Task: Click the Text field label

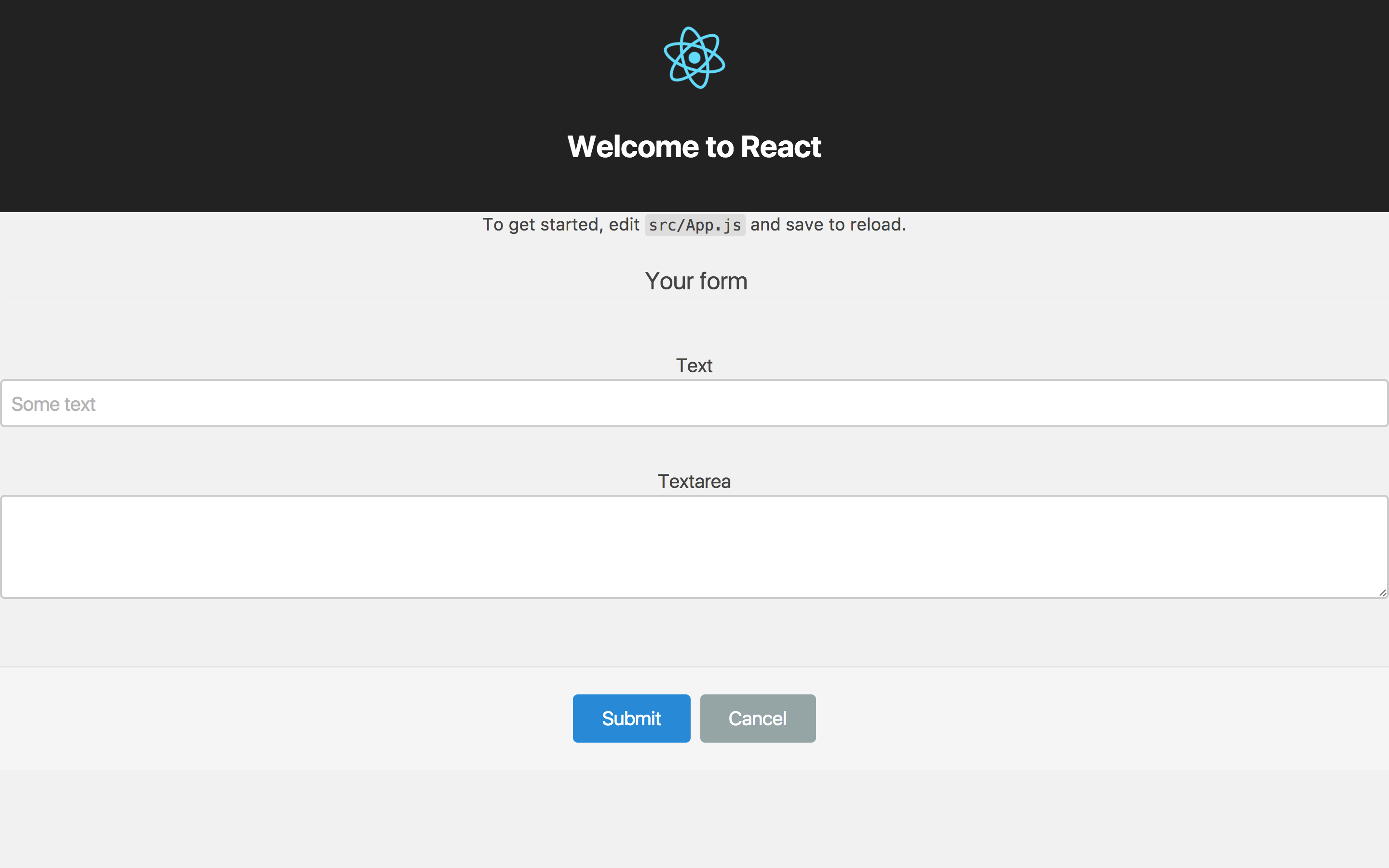Action: [x=694, y=366]
